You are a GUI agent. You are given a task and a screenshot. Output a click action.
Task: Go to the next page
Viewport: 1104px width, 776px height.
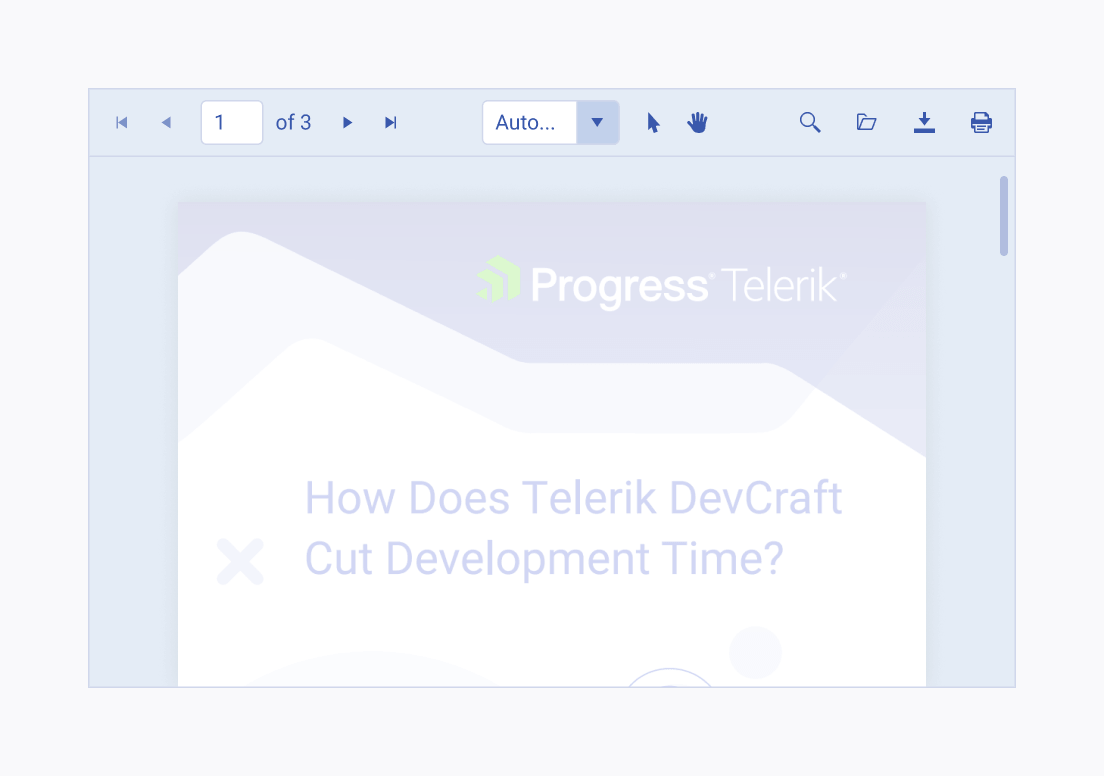(347, 123)
